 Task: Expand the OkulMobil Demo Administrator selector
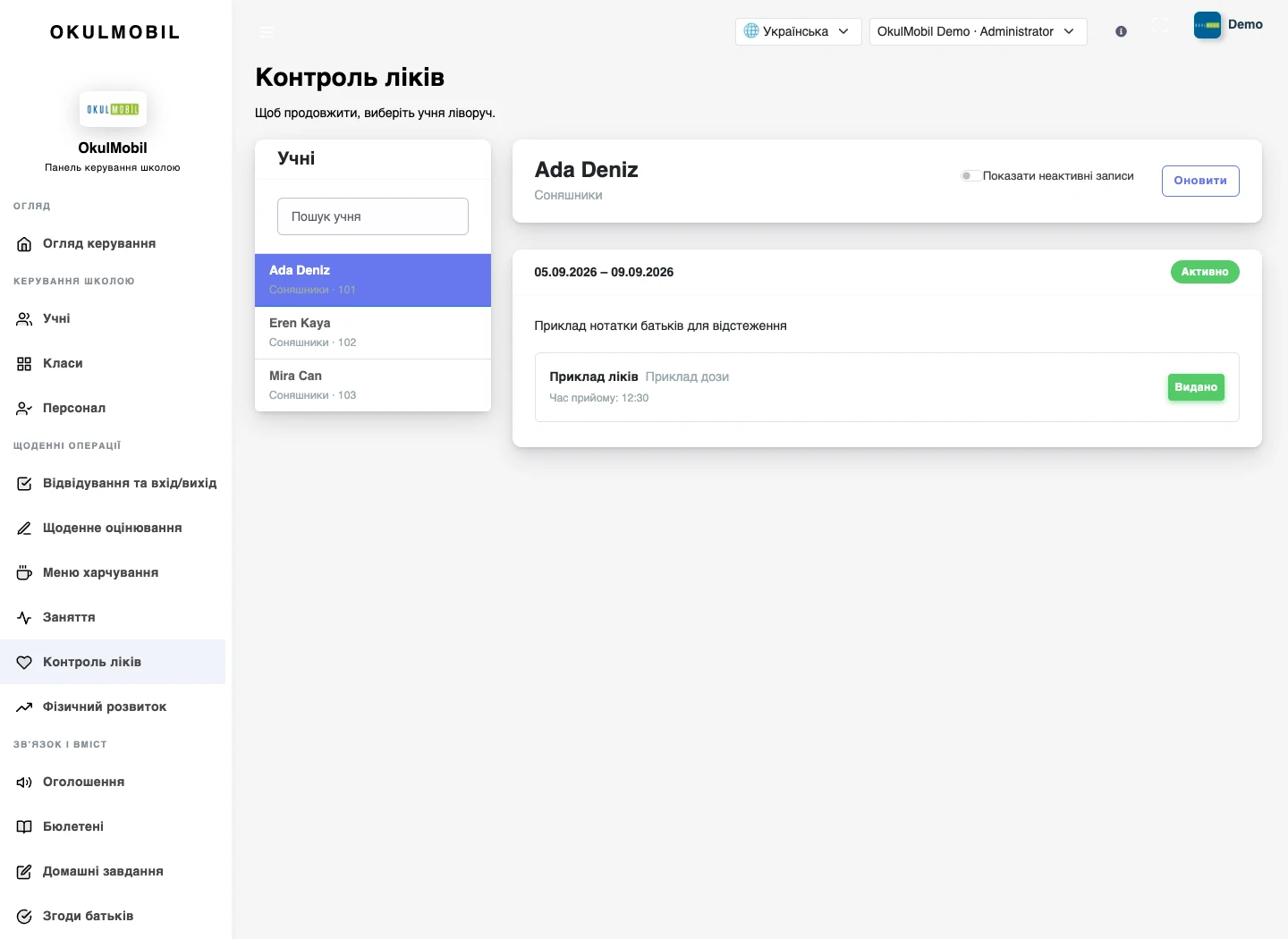[978, 31]
